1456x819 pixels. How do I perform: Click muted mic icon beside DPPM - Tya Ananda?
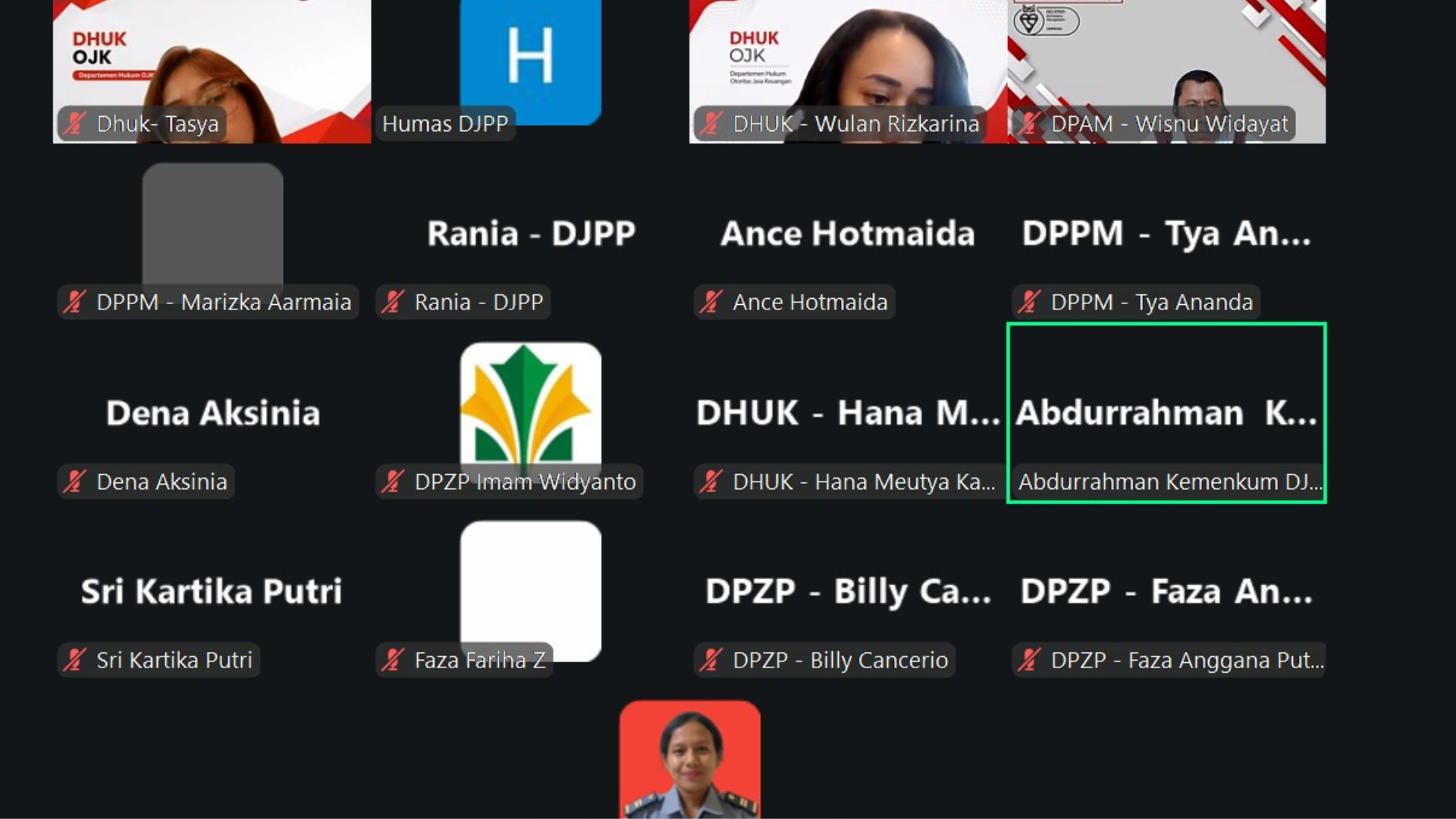1029,302
